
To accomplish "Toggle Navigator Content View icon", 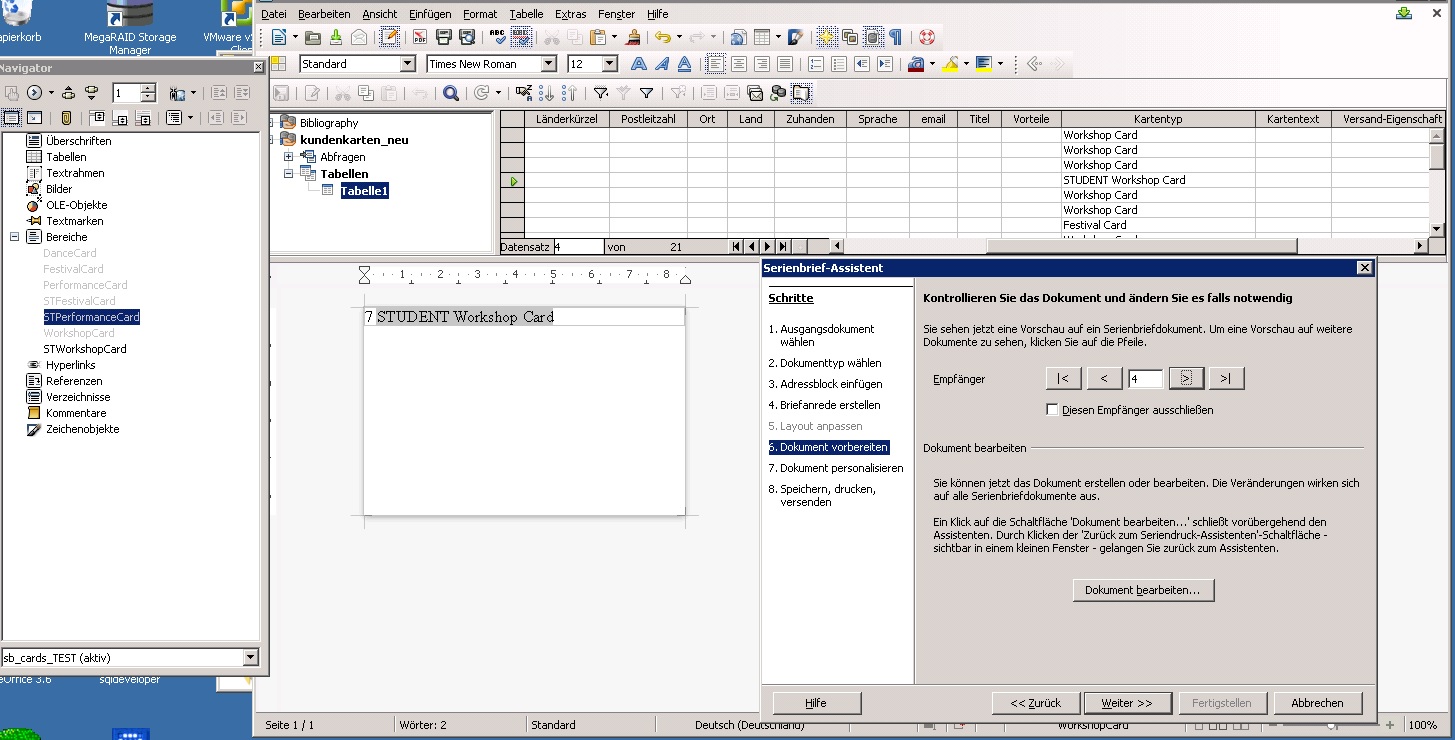I will click(x=34, y=117).
